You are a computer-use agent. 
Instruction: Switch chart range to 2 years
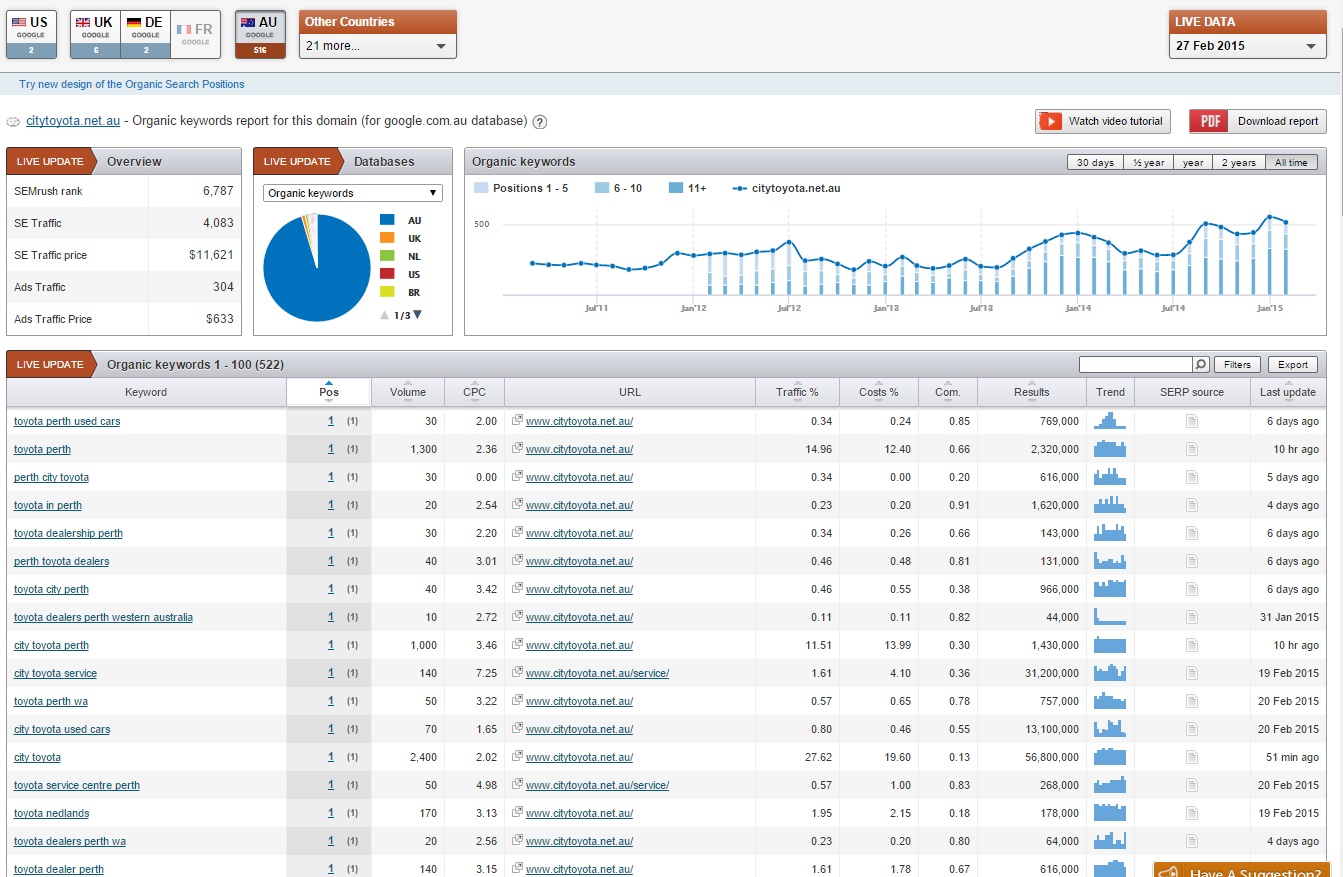tap(1240, 163)
